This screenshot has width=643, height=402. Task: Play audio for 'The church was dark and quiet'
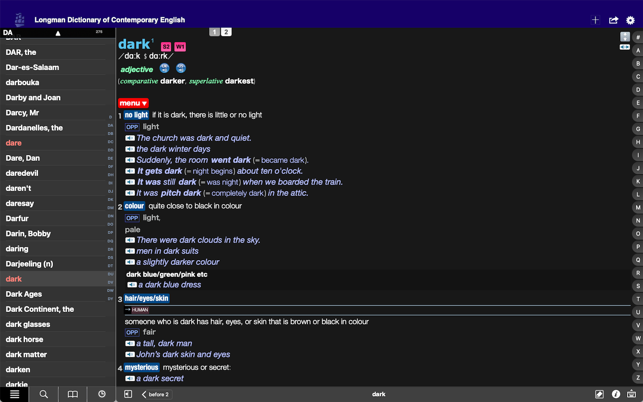130,138
